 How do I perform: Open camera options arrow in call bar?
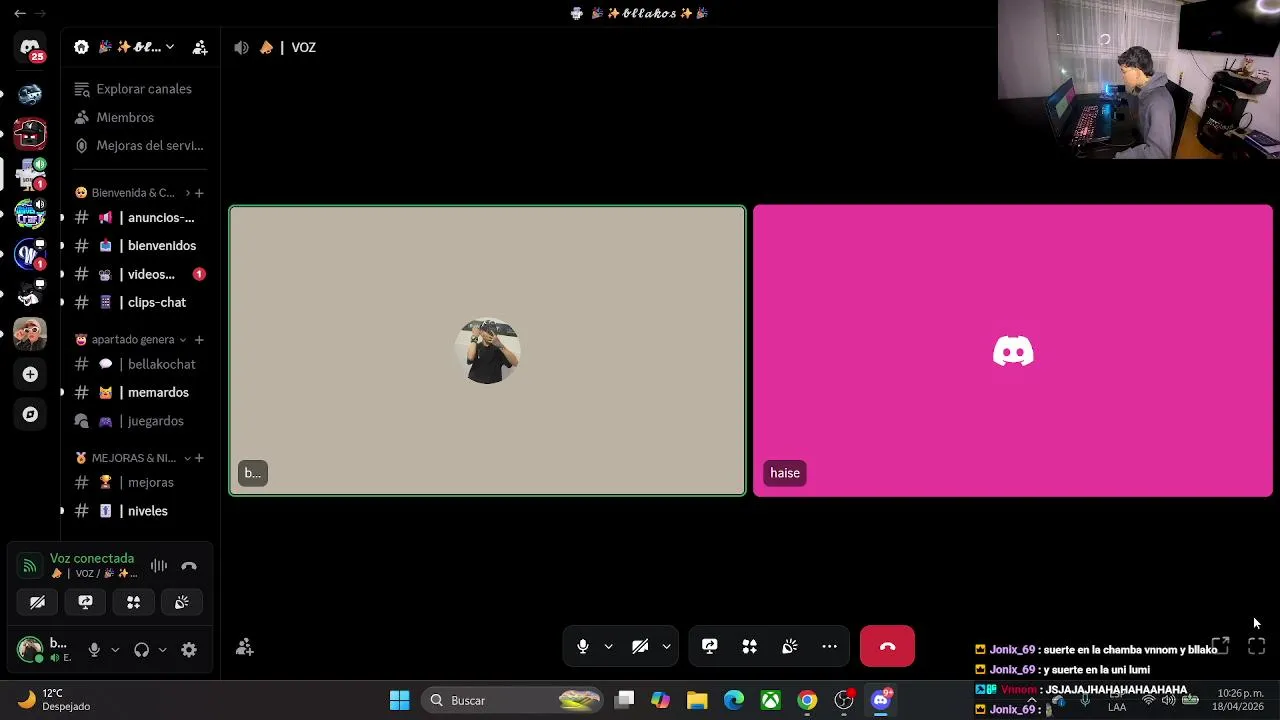[666, 646]
